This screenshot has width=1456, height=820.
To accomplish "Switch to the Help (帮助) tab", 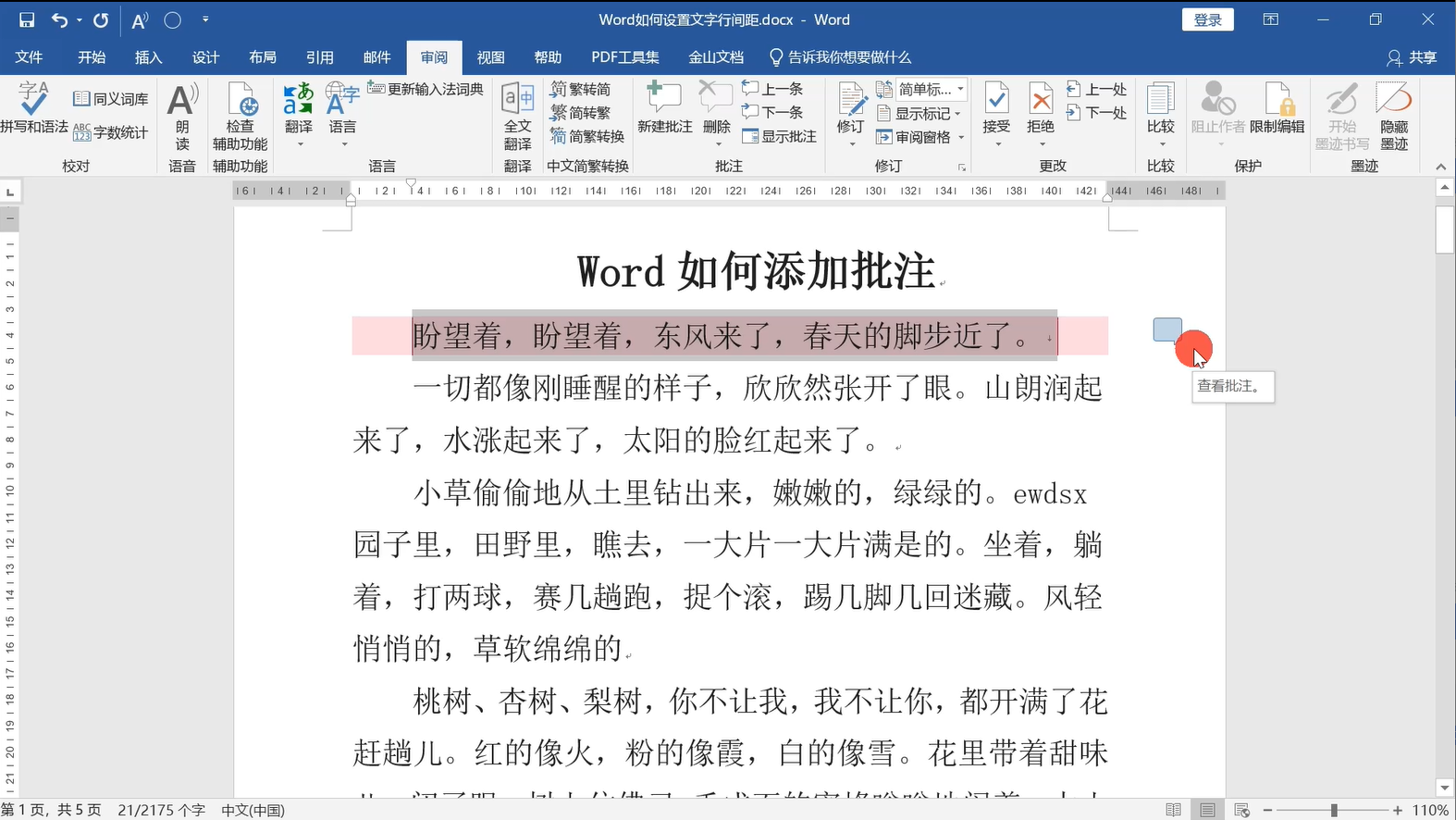I will (548, 57).
